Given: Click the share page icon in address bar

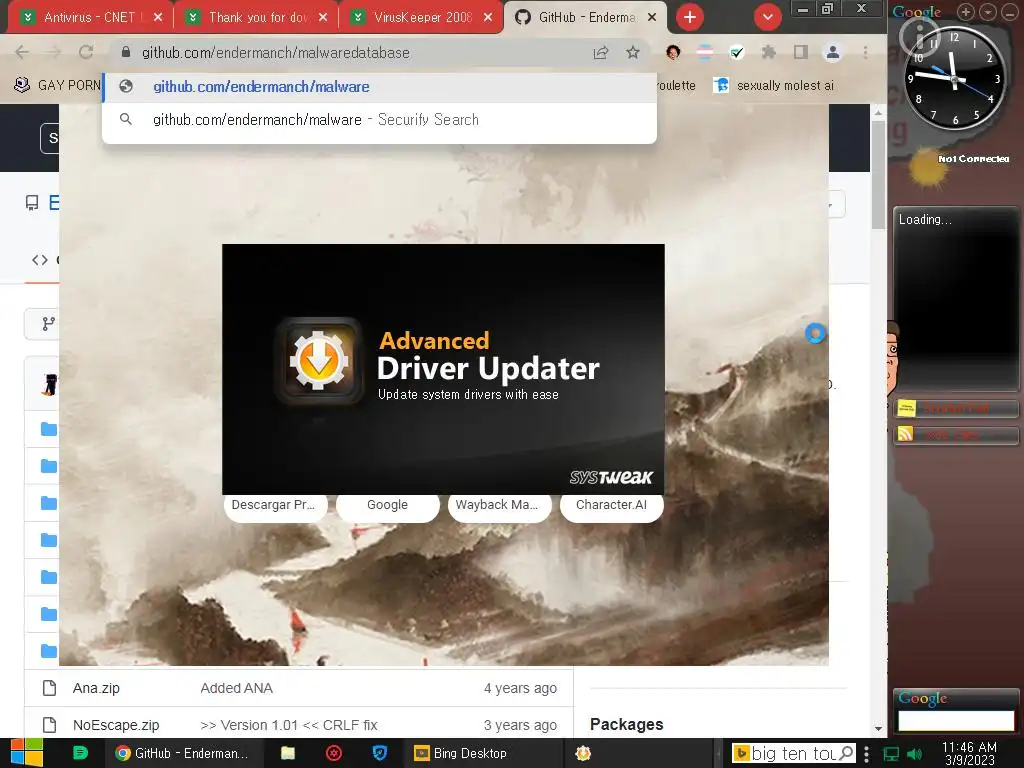Looking at the screenshot, I should pyautogui.click(x=601, y=52).
